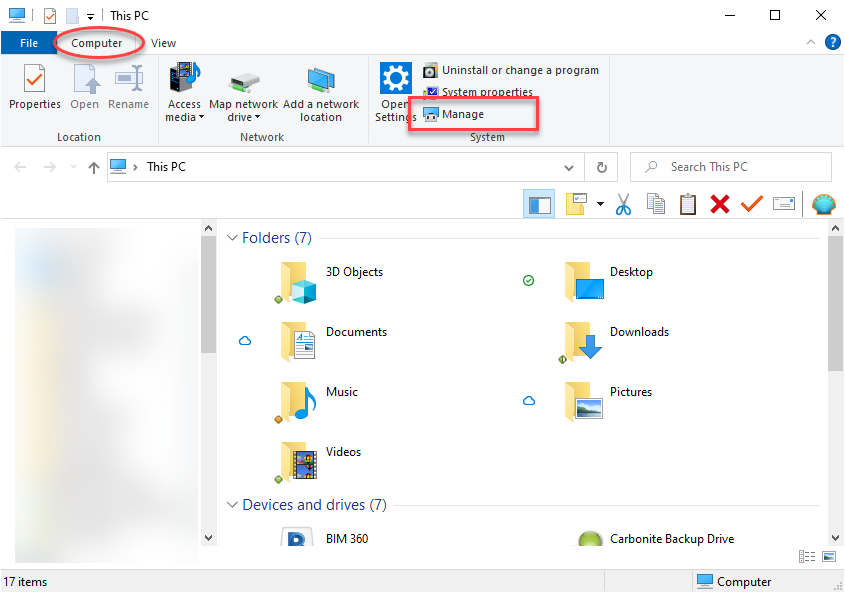This screenshot has width=845, height=593.
Task: Open the Access media dropdown
Action: [x=184, y=92]
